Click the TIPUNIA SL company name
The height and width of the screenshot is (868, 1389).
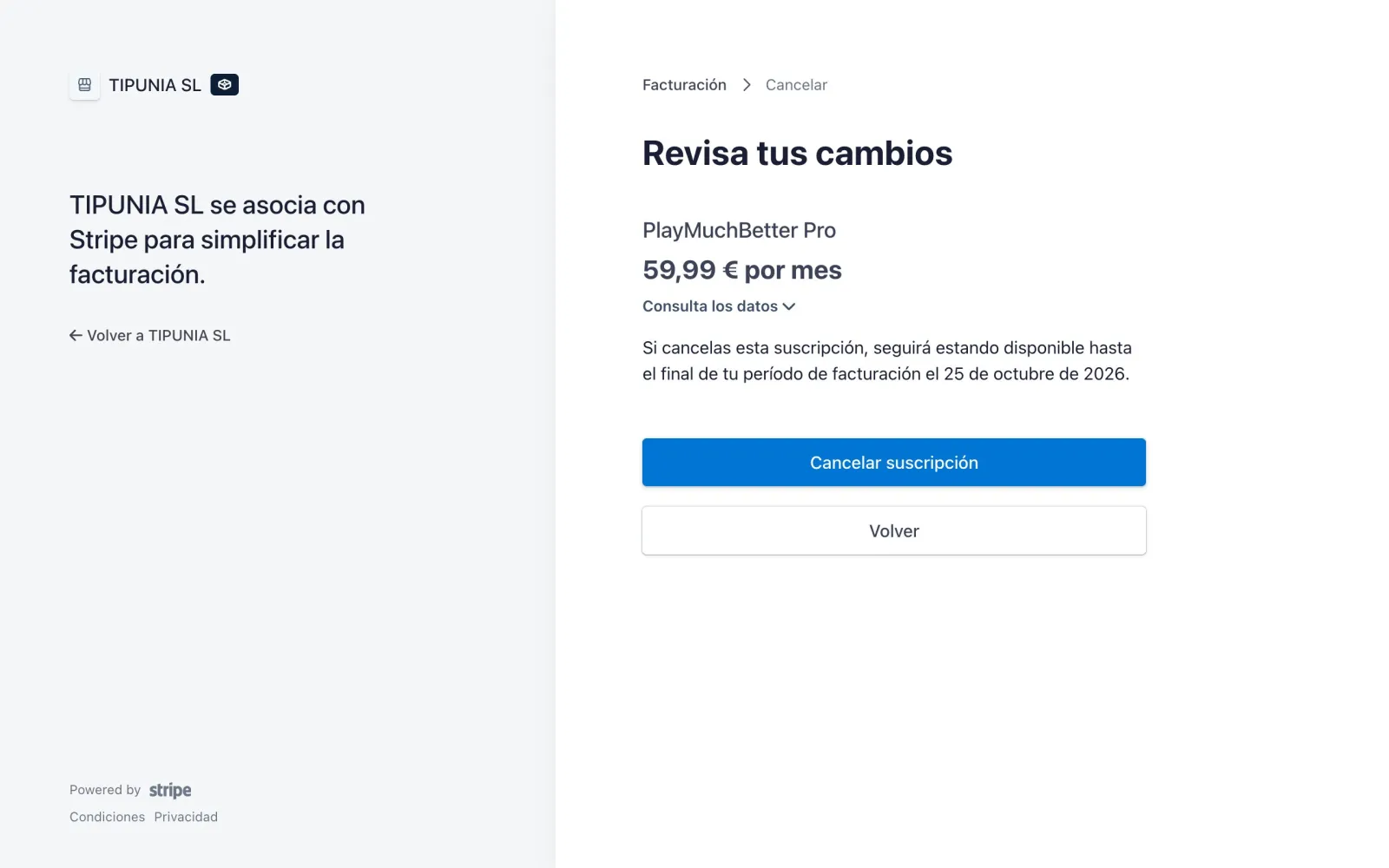[155, 85]
